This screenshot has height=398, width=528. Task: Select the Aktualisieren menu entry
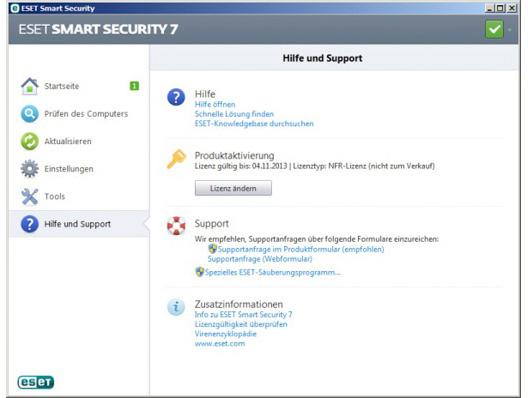click(x=79, y=141)
